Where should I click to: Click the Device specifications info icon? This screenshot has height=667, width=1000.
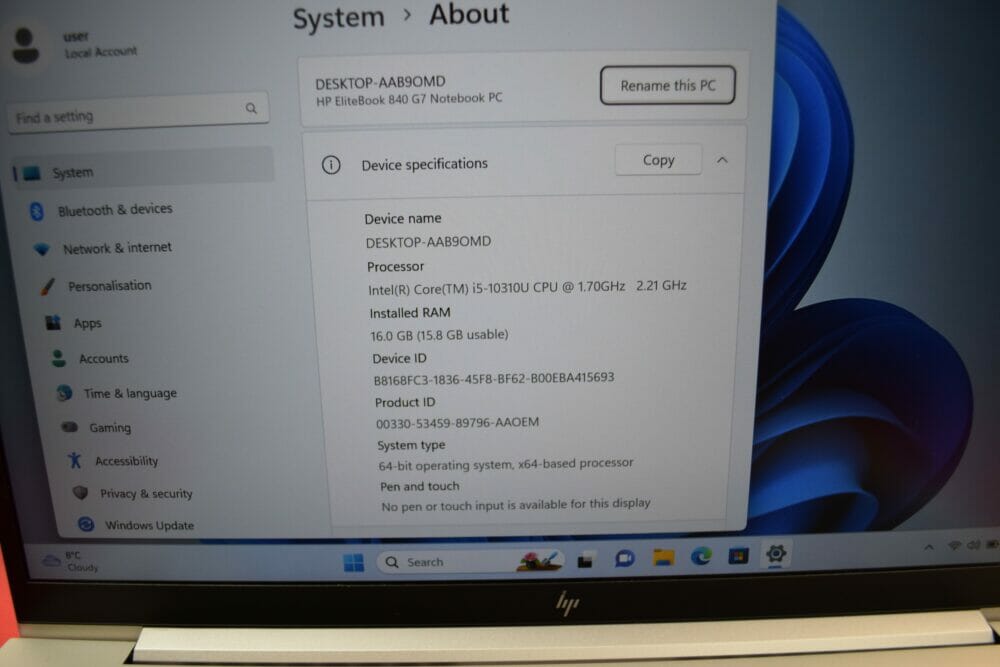tap(331, 165)
